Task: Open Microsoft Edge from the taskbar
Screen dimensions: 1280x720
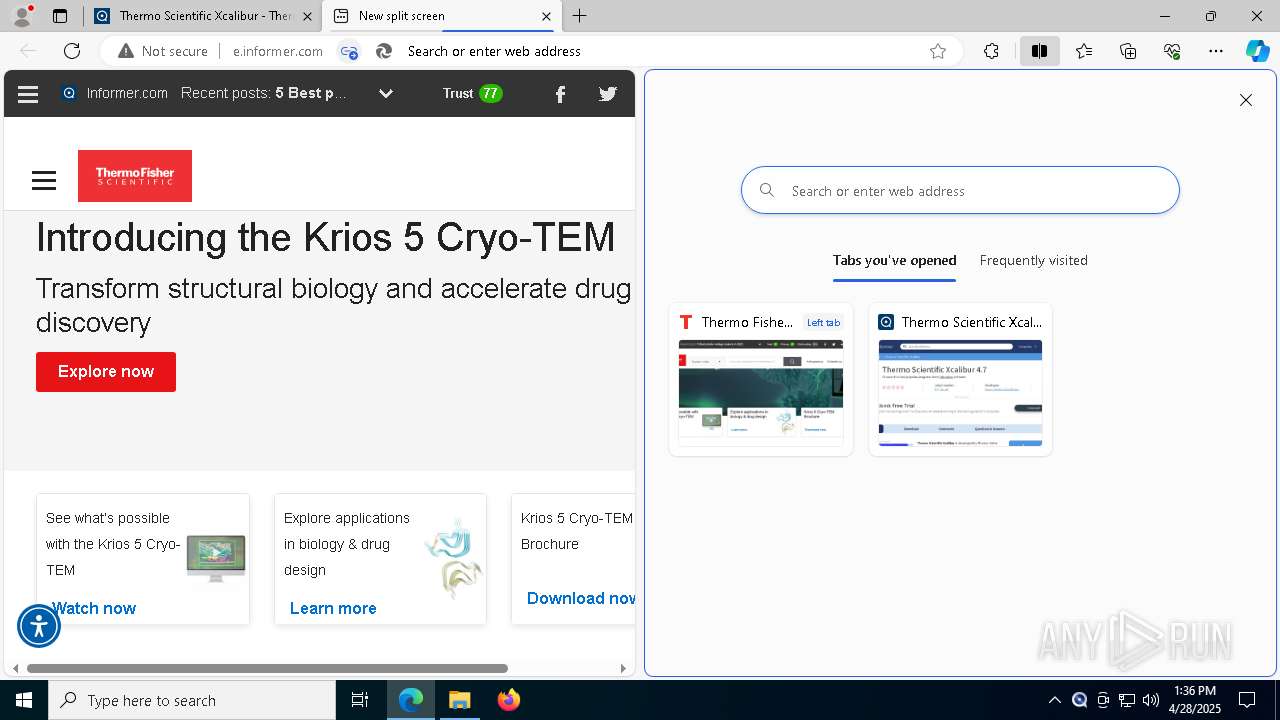Action: click(x=411, y=700)
